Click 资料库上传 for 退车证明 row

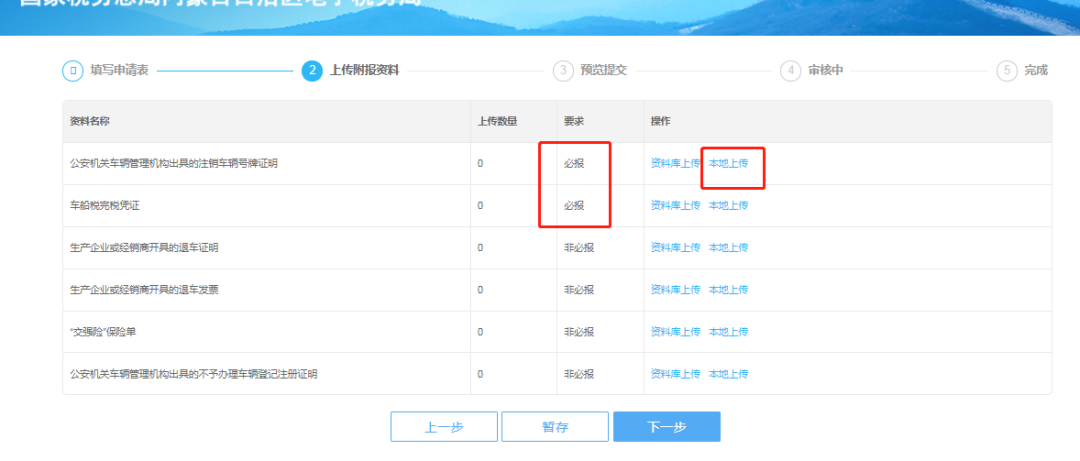point(675,247)
